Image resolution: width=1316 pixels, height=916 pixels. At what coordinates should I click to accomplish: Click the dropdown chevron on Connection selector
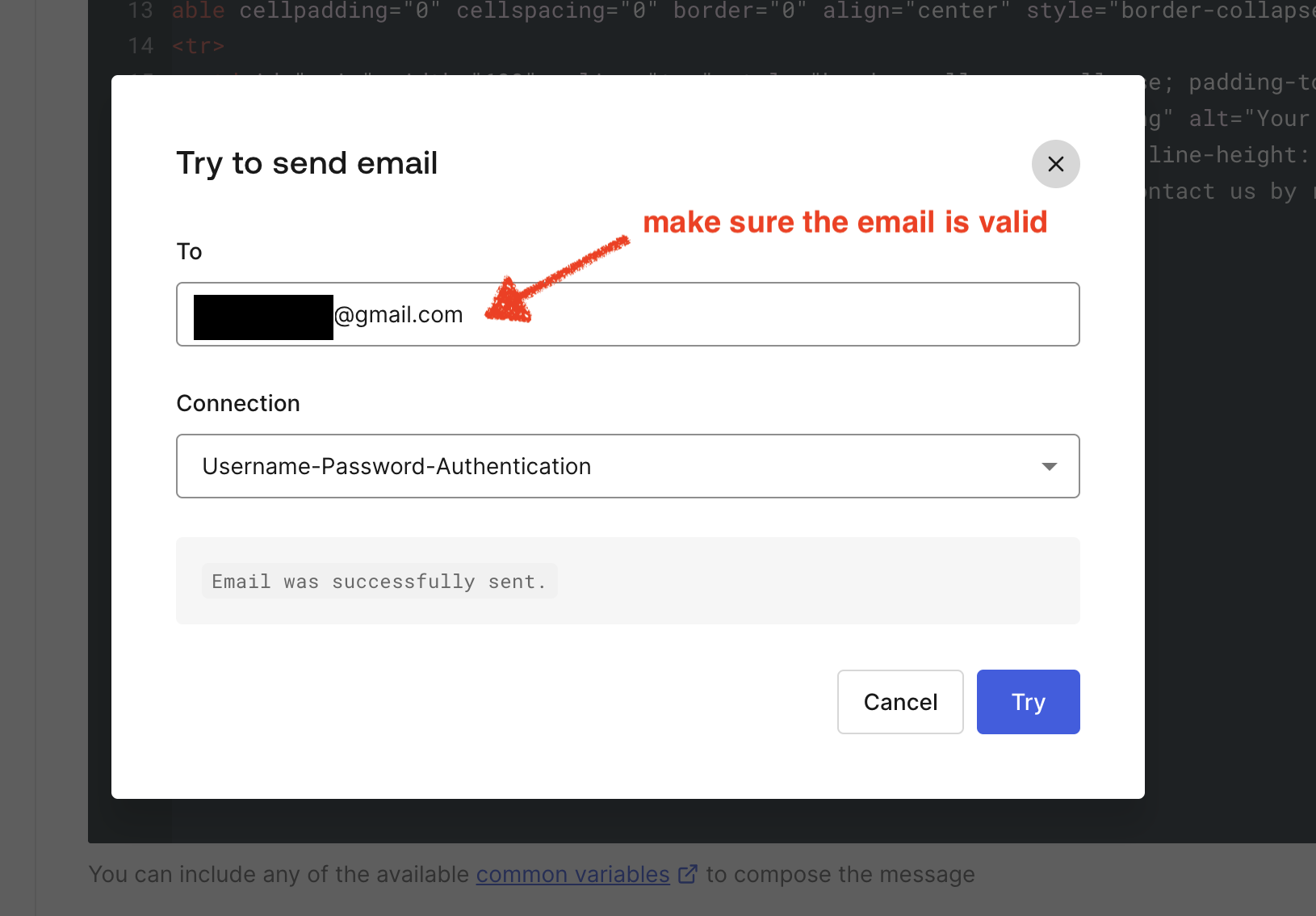(1050, 466)
